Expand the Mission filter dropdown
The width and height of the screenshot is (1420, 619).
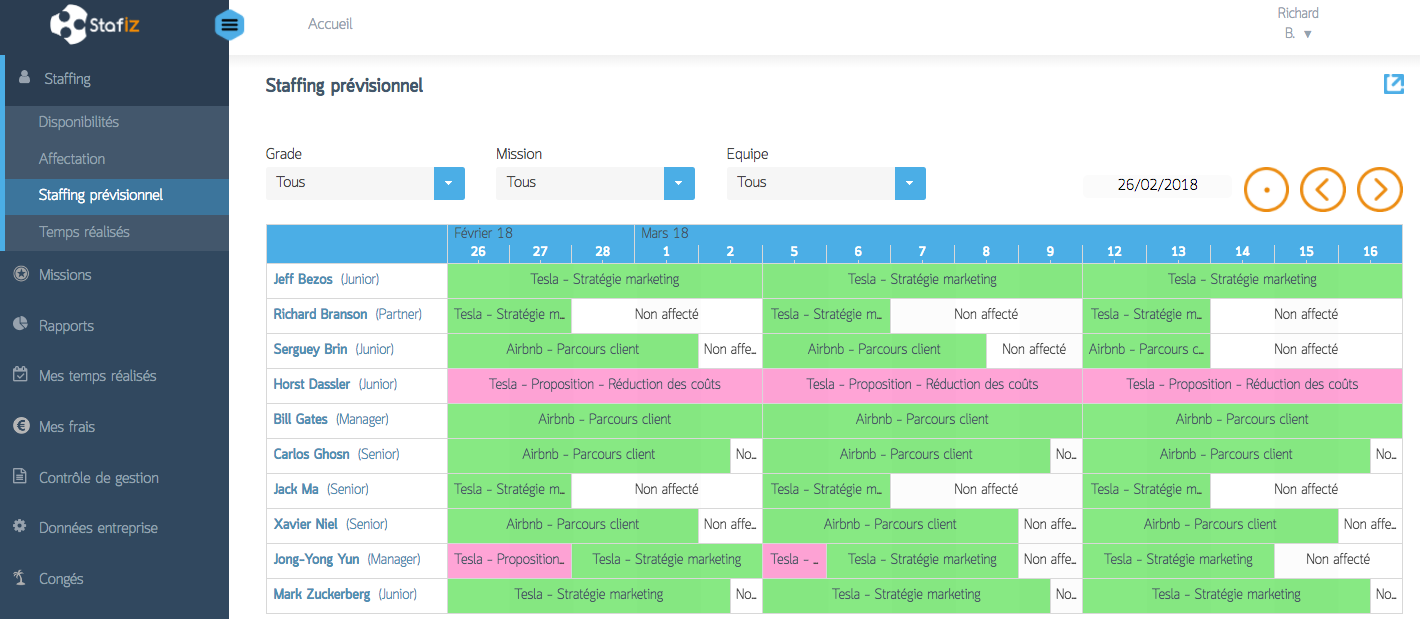click(680, 183)
